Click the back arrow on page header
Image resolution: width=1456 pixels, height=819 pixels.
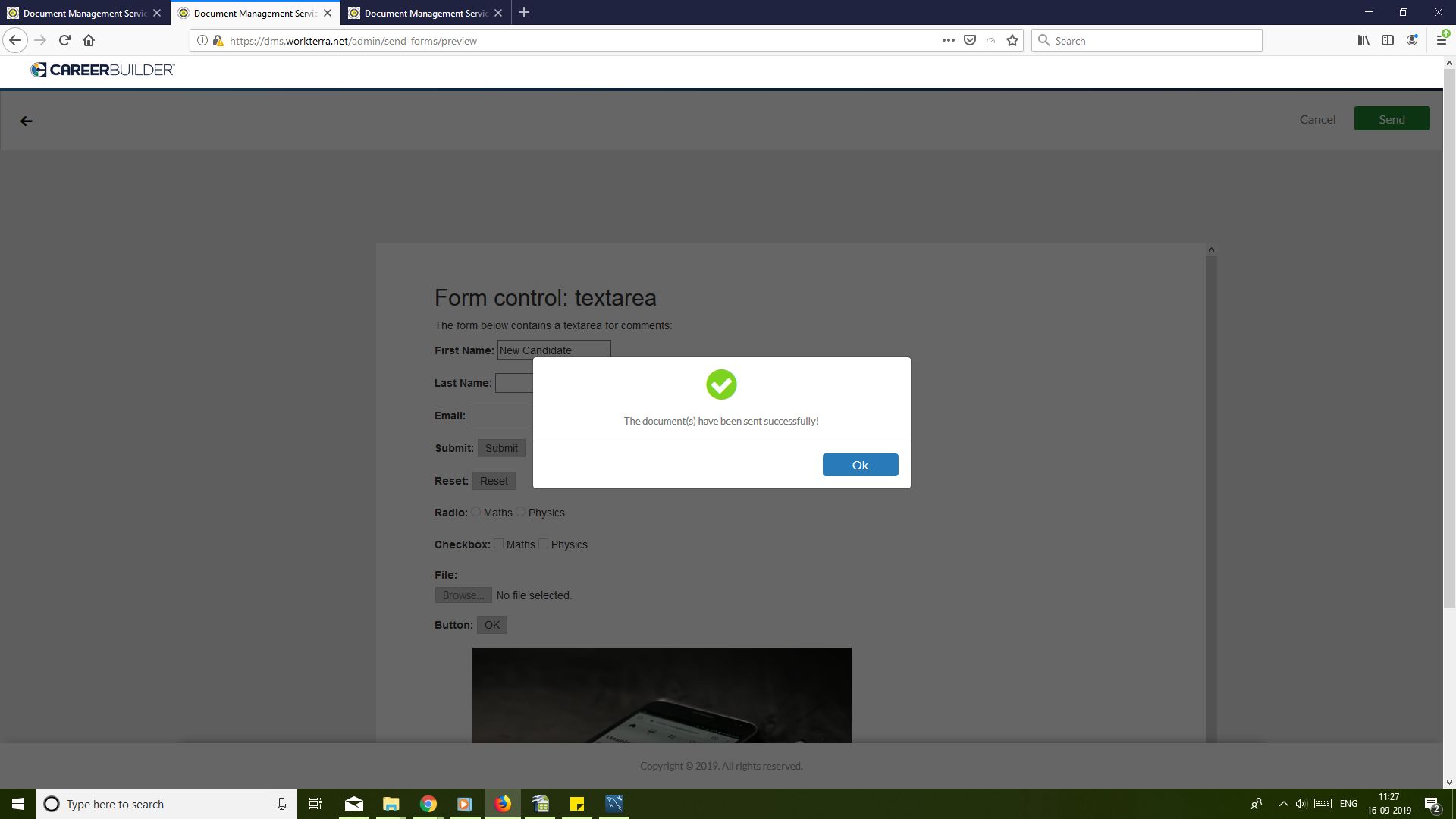(27, 121)
